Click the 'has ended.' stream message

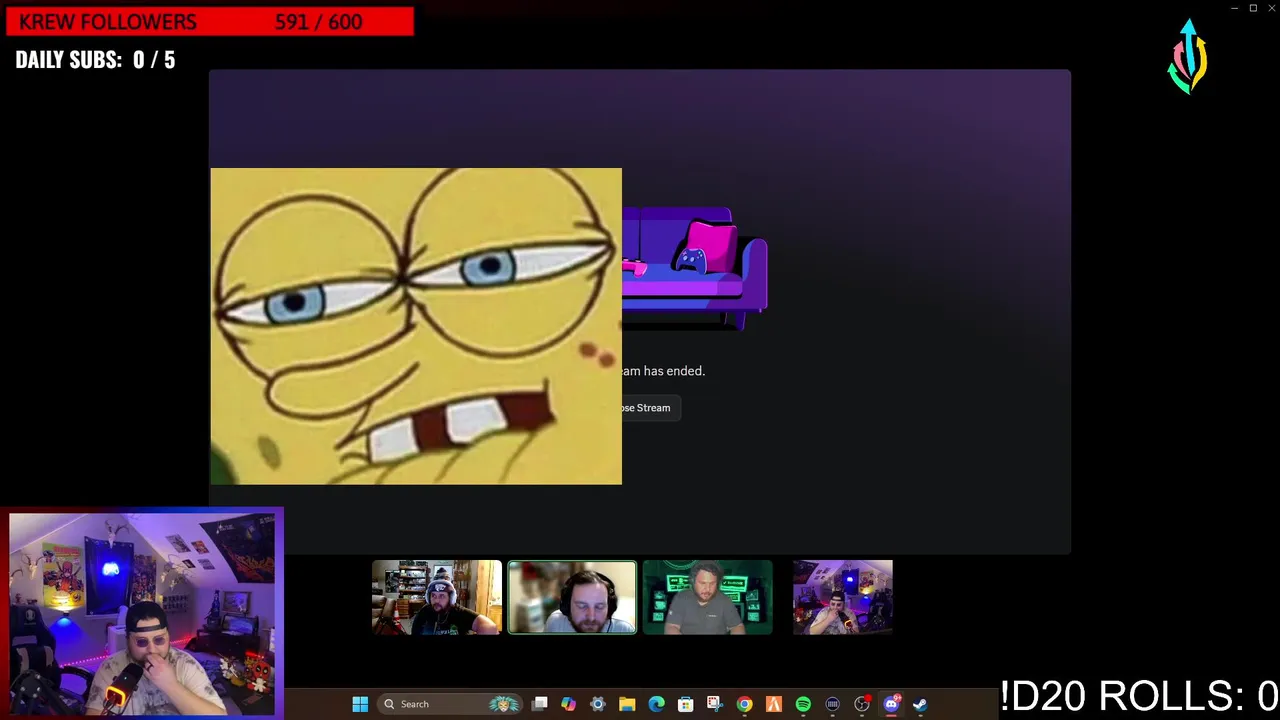tap(674, 371)
